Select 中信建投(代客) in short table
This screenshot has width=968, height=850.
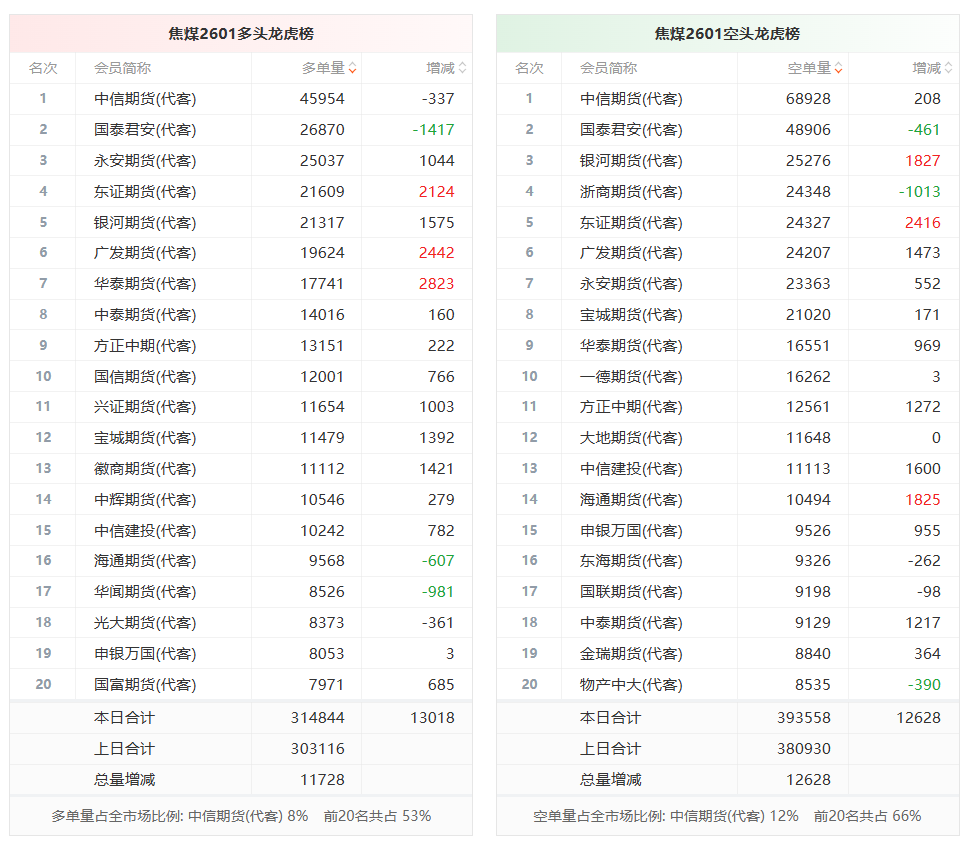coord(631,469)
